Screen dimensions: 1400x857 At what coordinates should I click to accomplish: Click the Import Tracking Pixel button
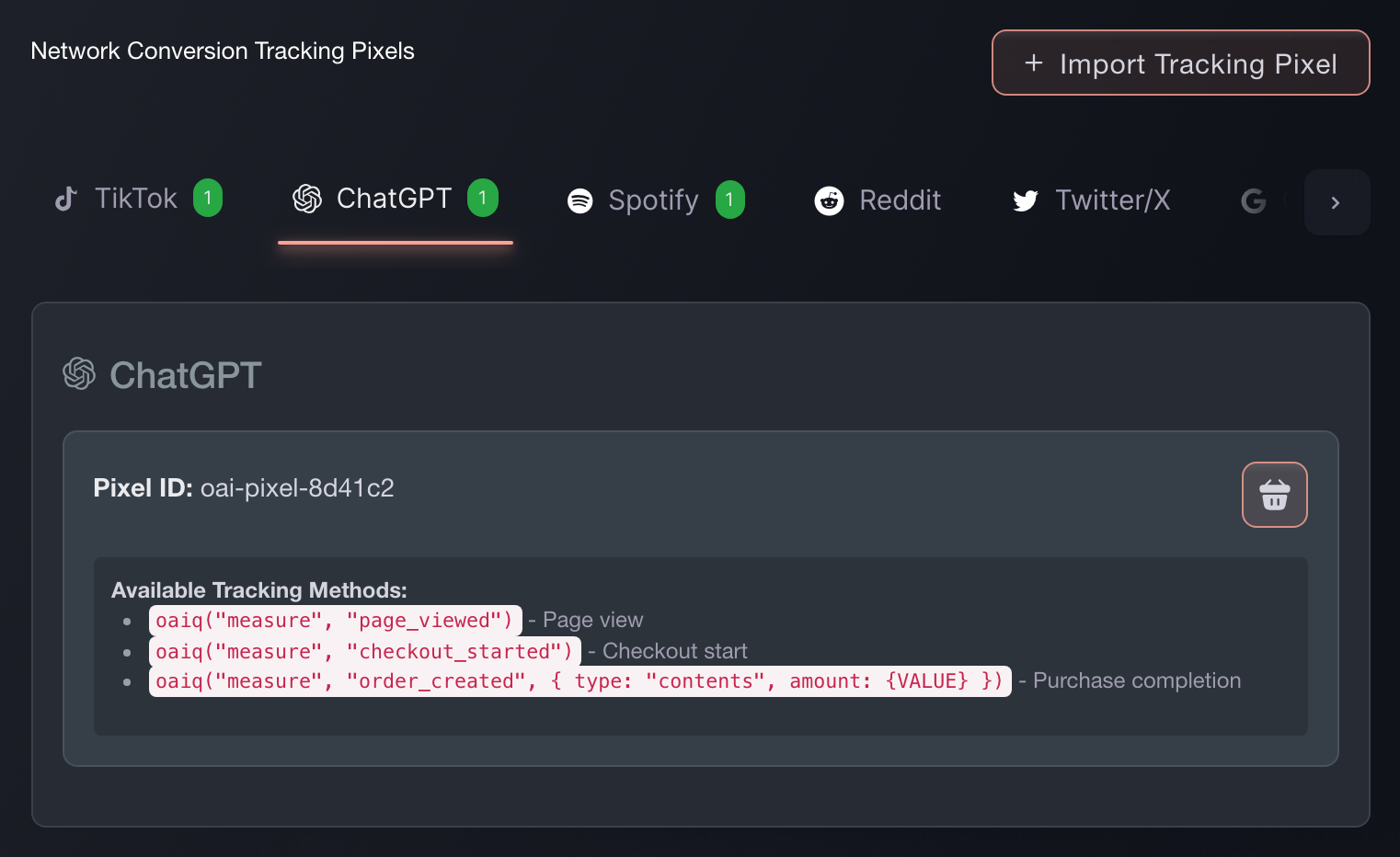point(1180,63)
